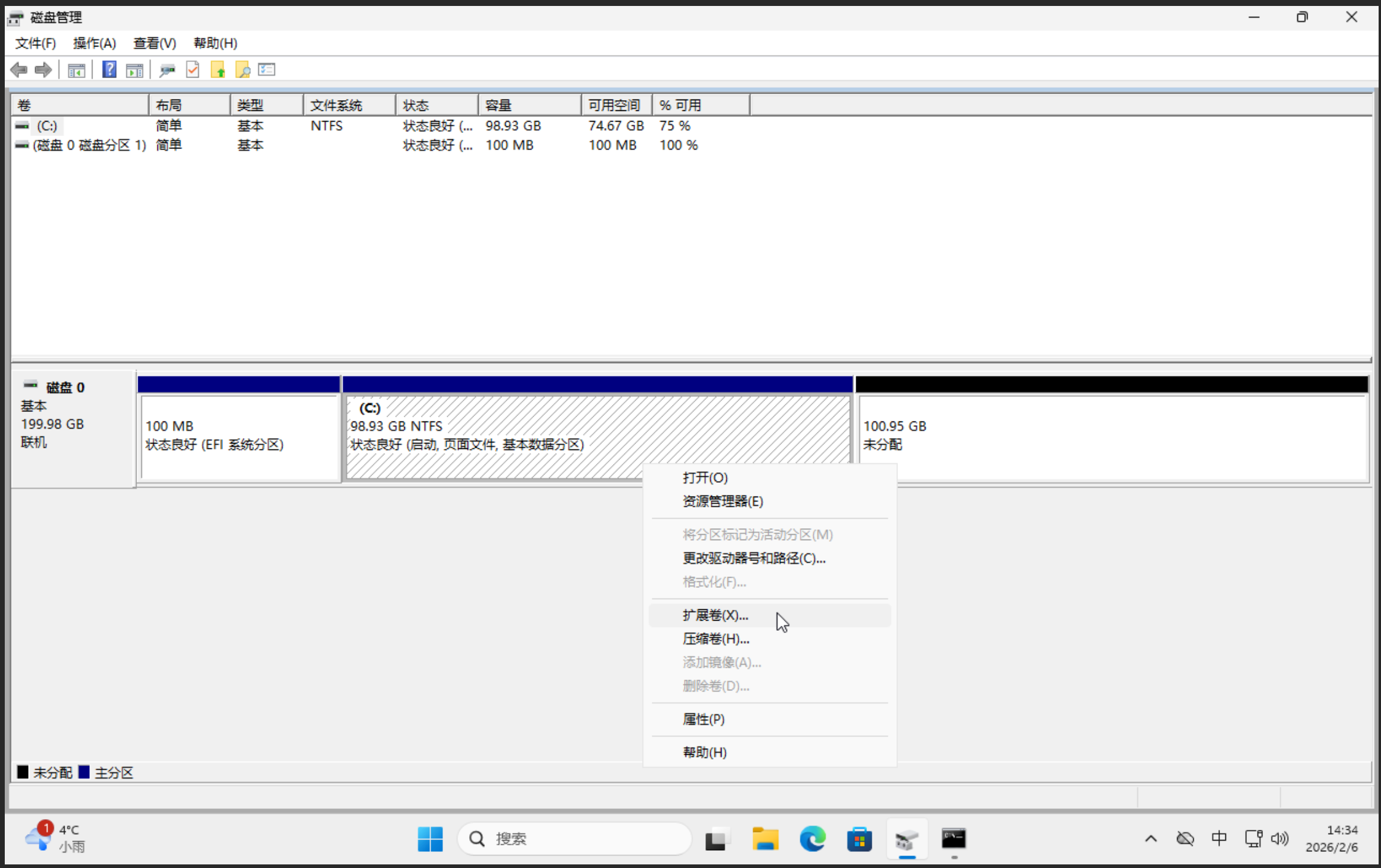Image resolution: width=1381 pixels, height=868 pixels.
Task: Click the gray Back arrow in toolbar
Action: [x=19, y=70]
